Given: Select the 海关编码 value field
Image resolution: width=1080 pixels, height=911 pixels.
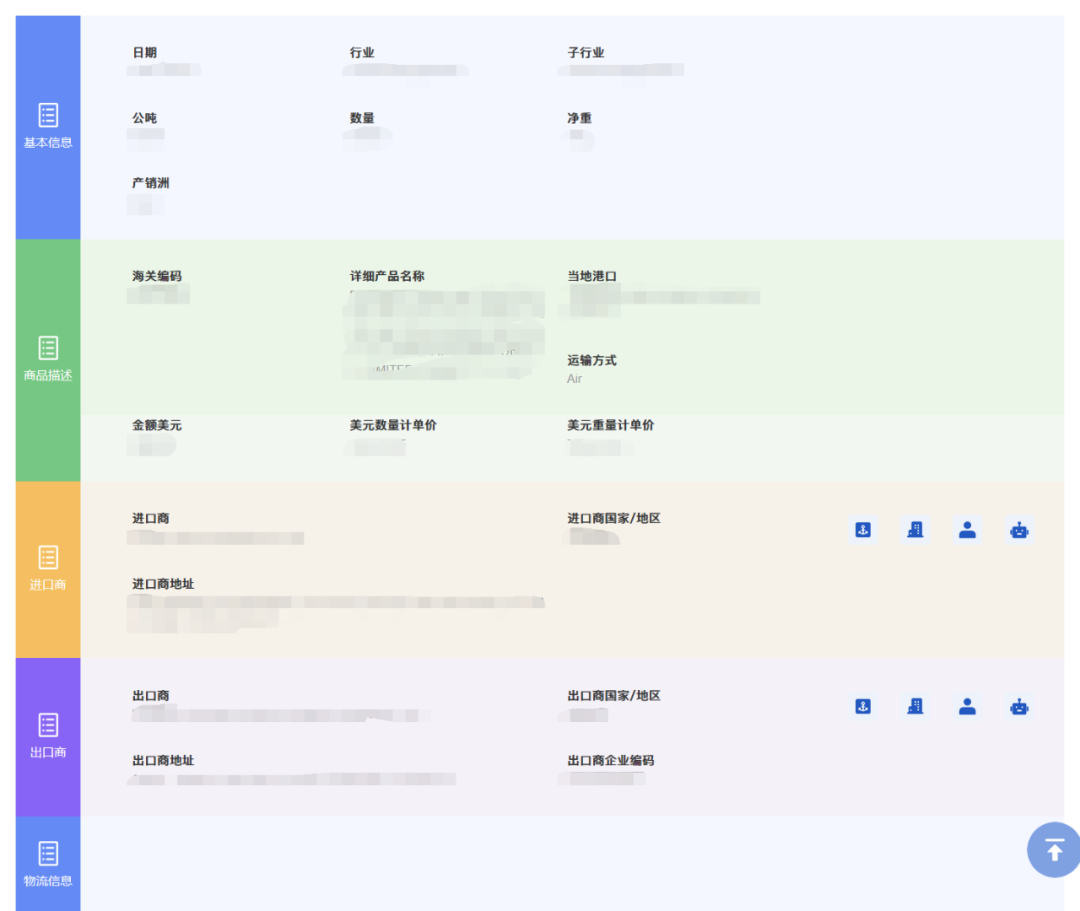Looking at the screenshot, I should coord(160,294).
